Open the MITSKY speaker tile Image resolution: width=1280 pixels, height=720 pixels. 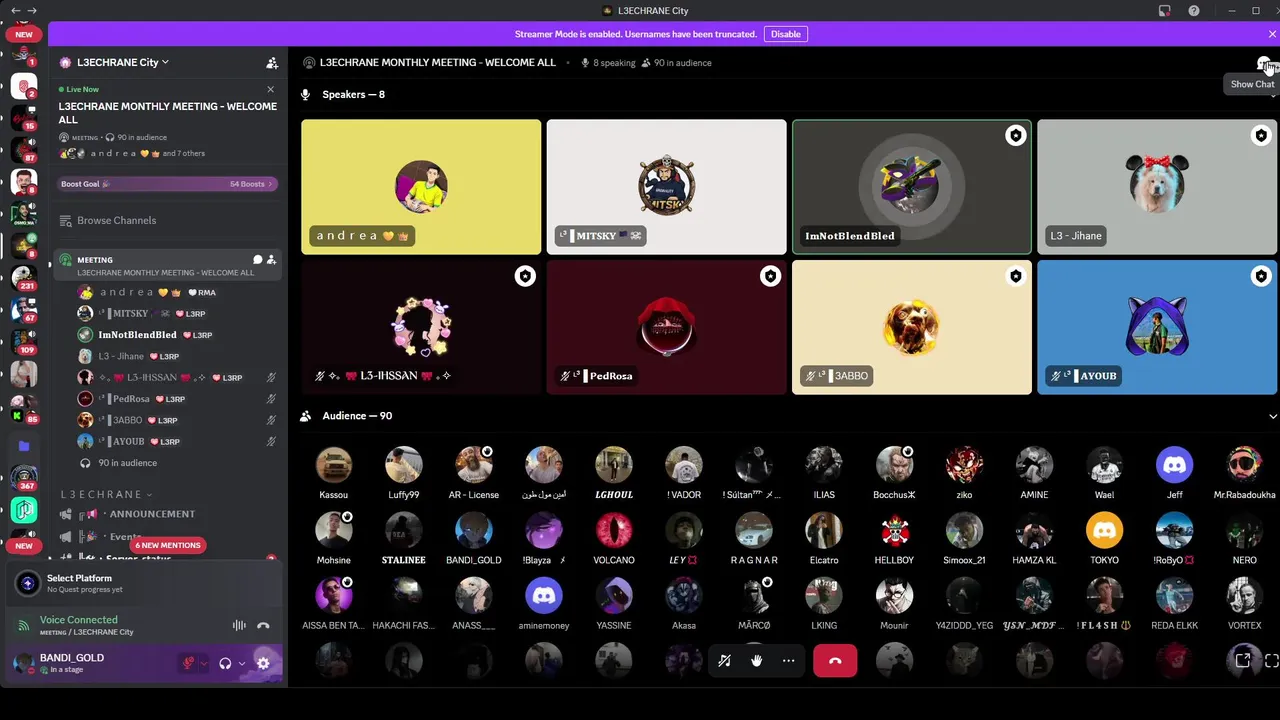point(666,187)
